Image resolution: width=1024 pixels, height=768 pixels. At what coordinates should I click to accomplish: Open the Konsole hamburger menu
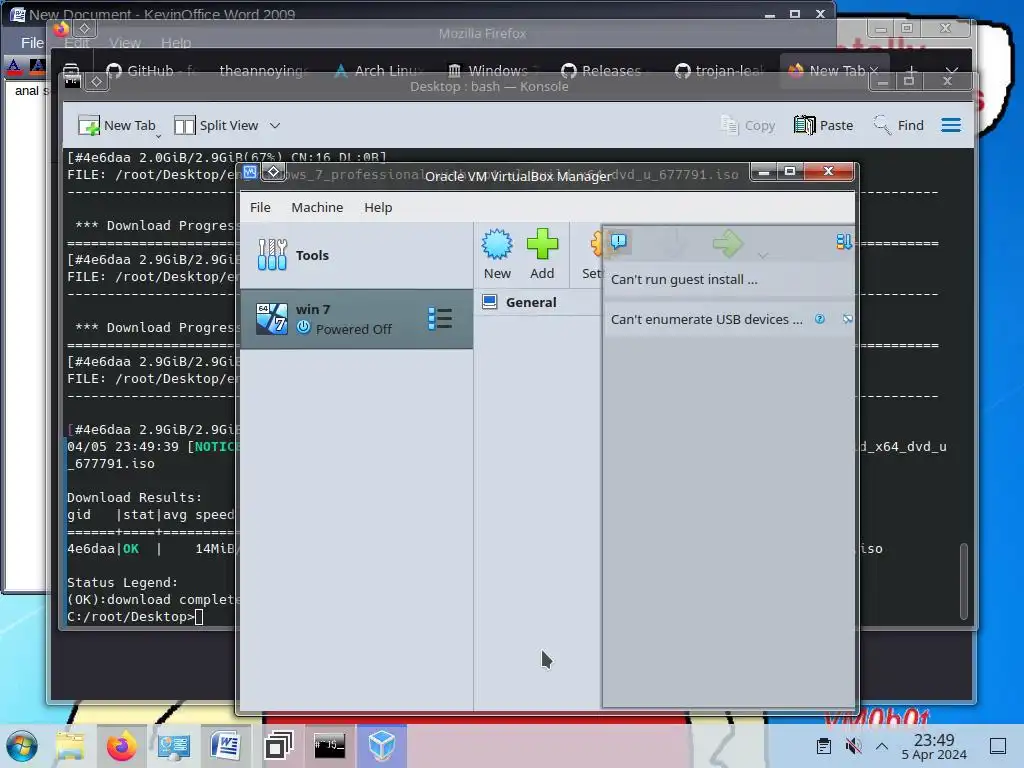point(951,125)
